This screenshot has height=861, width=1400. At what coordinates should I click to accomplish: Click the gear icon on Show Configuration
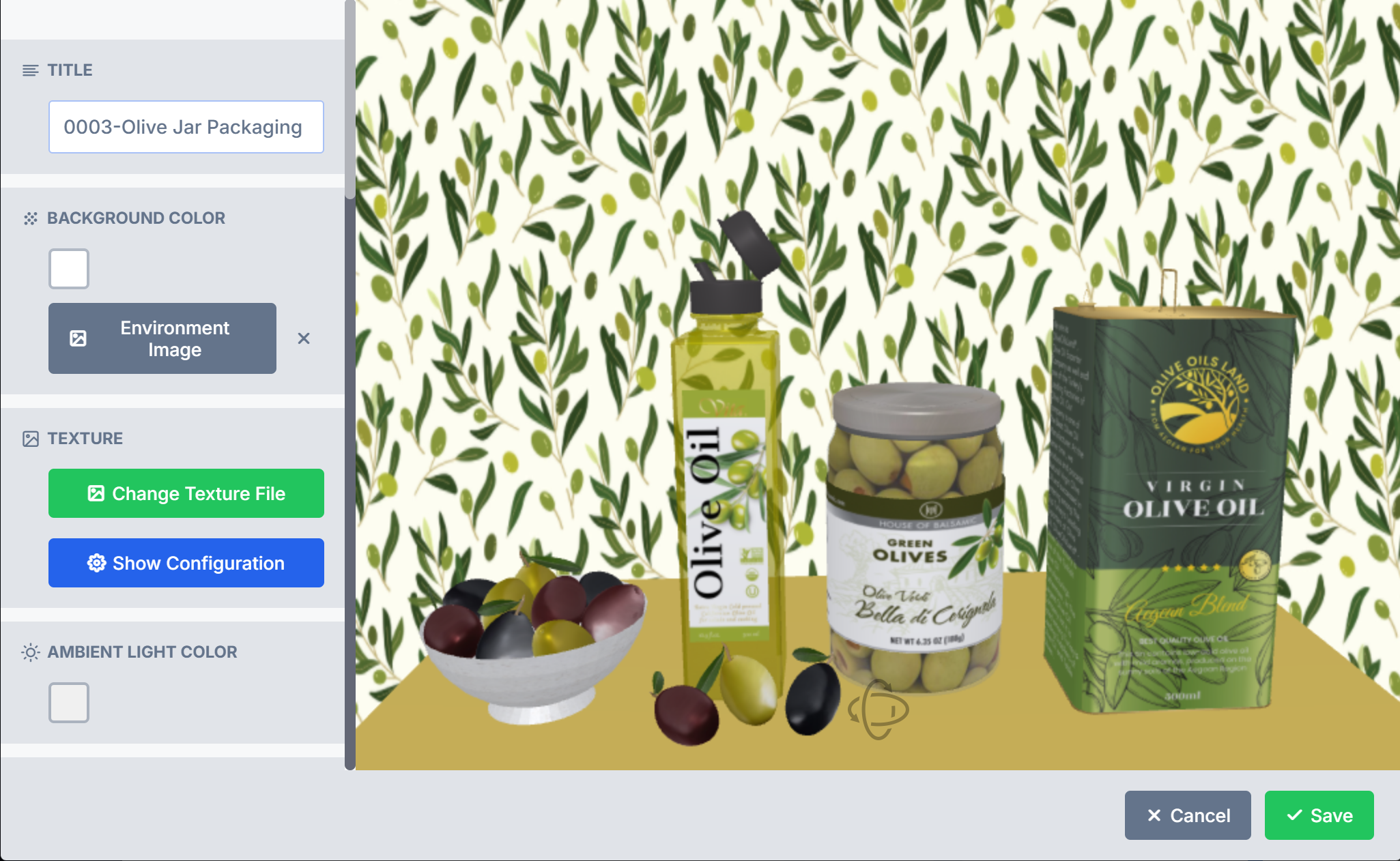coord(96,563)
